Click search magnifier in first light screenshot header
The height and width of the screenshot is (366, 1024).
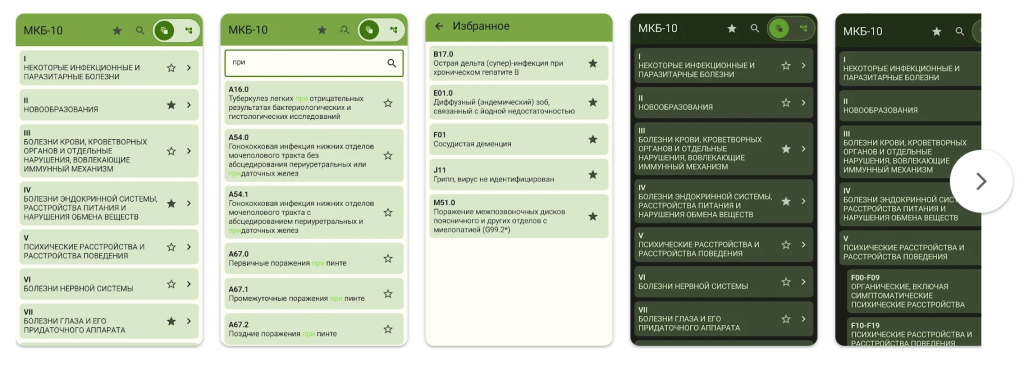(140, 30)
